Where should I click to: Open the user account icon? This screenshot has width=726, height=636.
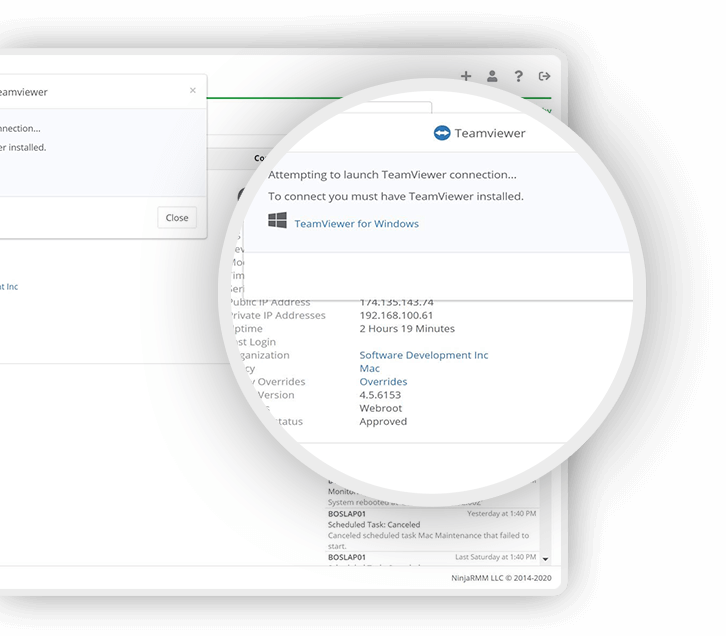tap(492, 76)
